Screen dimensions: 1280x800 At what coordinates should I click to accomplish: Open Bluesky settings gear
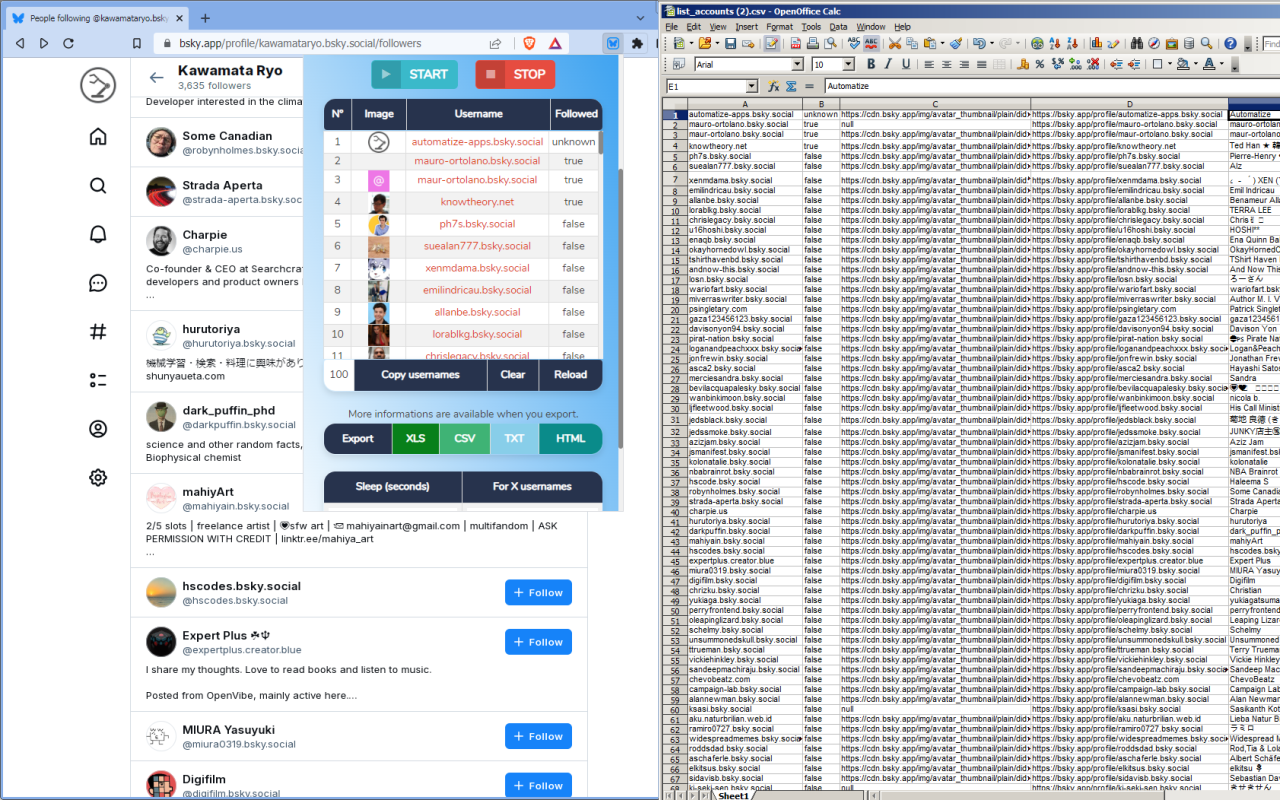(x=98, y=477)
